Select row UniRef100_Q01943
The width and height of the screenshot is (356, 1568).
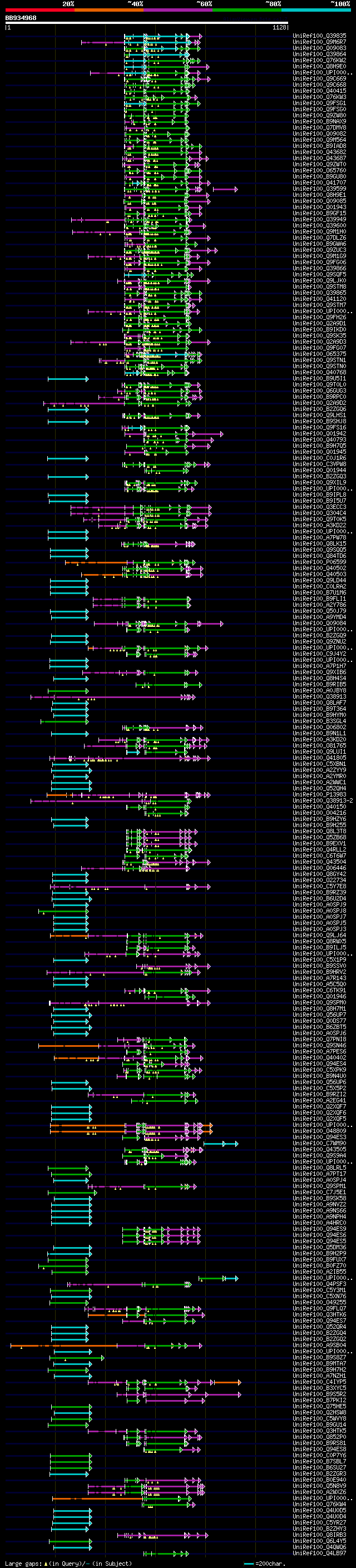(x=319, y=207)
